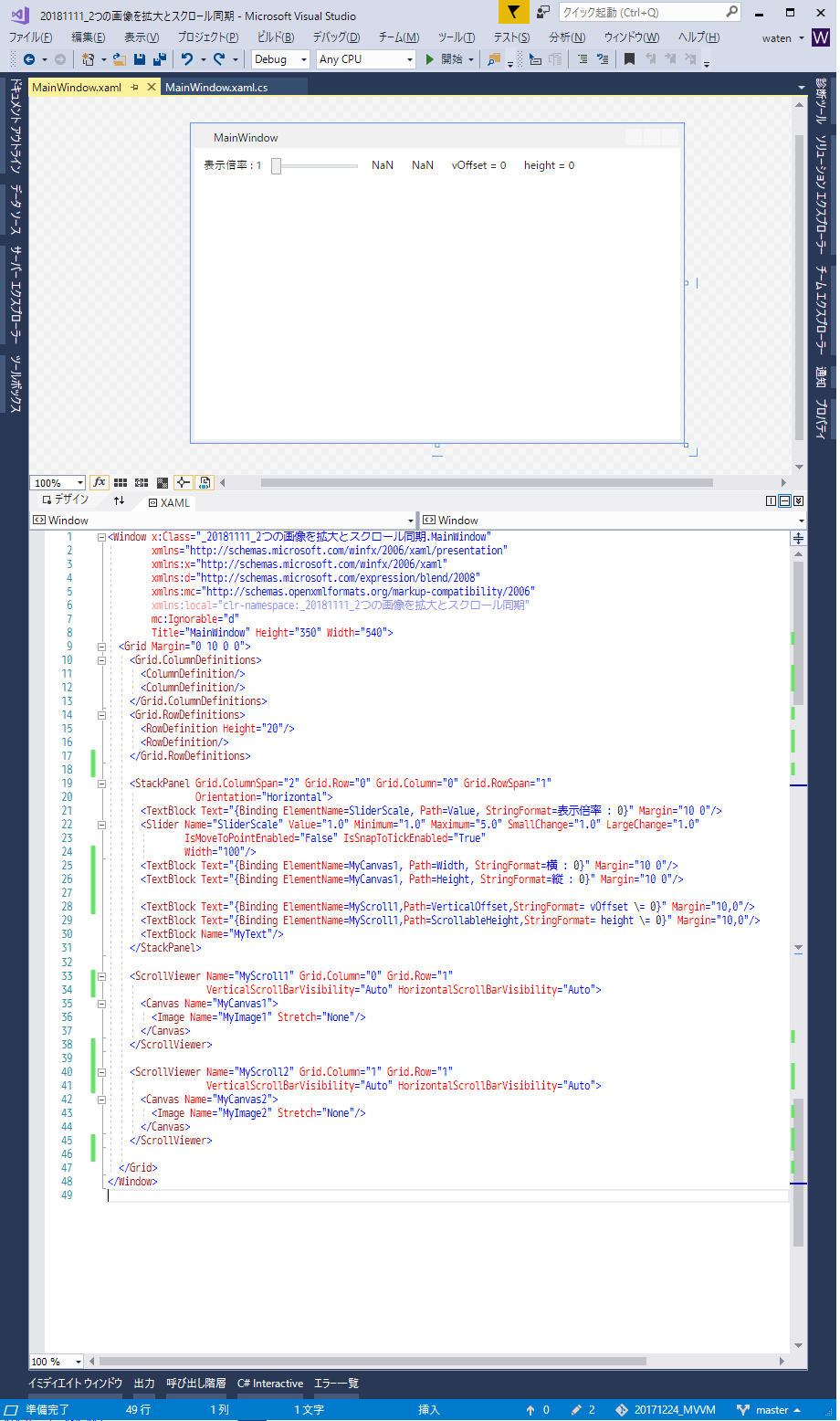Open the ファイル(F) menu
The width and height of the screenshot is (840, 1421).
[30, 37]
